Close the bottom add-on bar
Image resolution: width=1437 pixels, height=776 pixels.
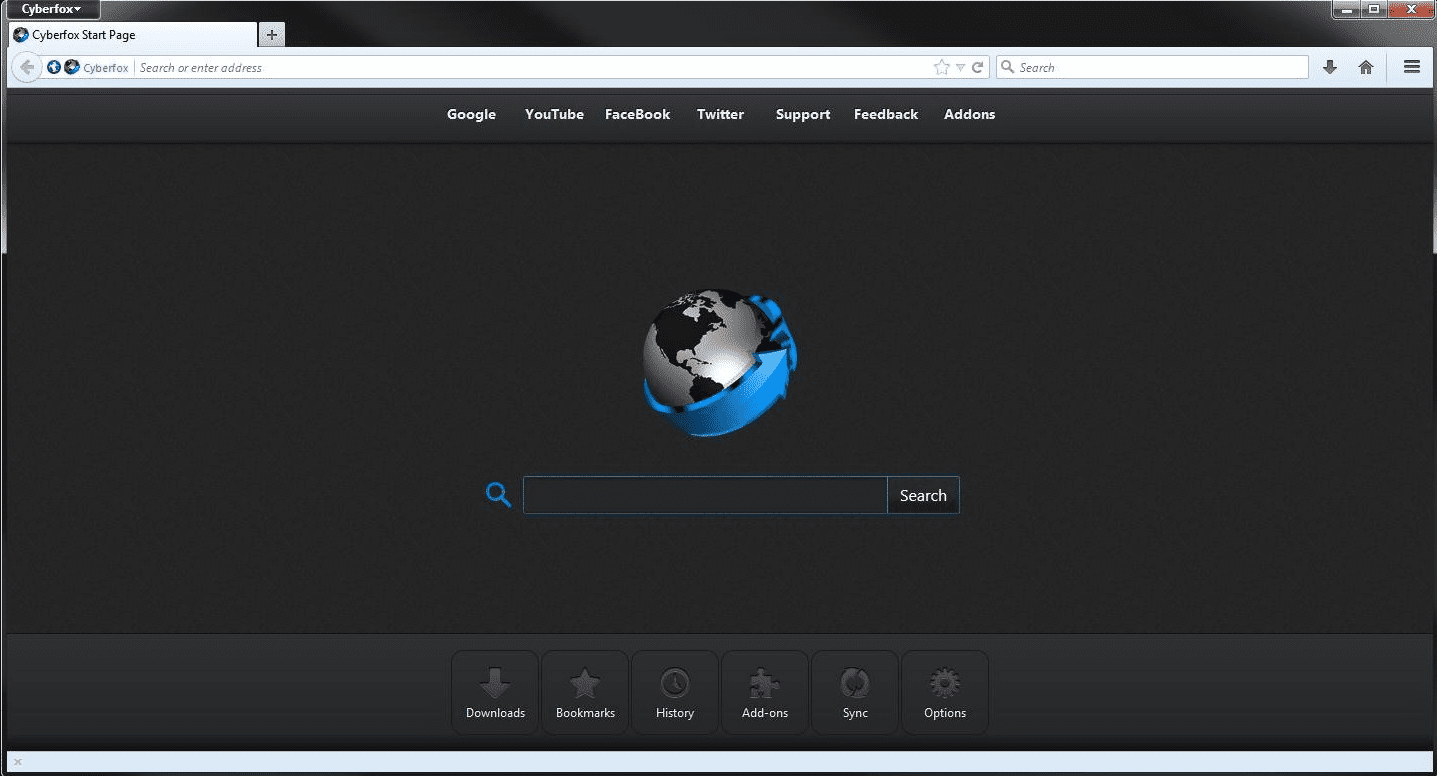[17, 762]
